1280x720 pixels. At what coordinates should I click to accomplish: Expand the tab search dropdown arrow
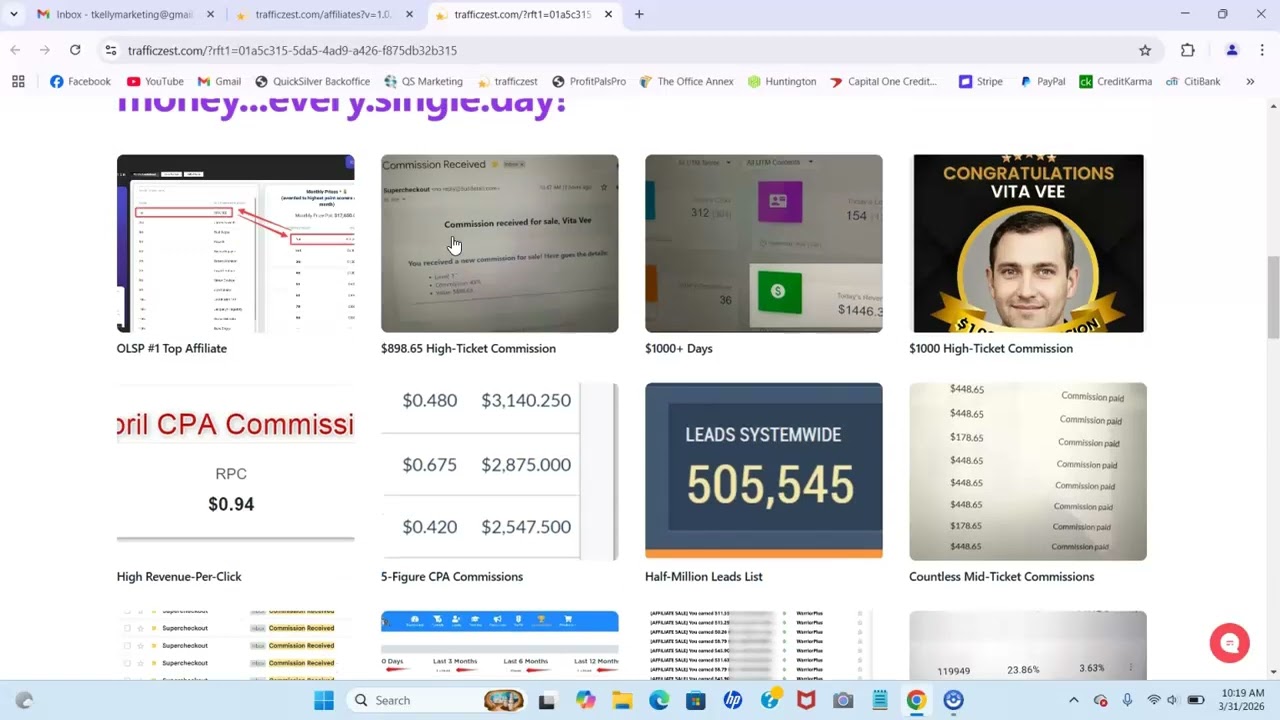click(13, 14)
